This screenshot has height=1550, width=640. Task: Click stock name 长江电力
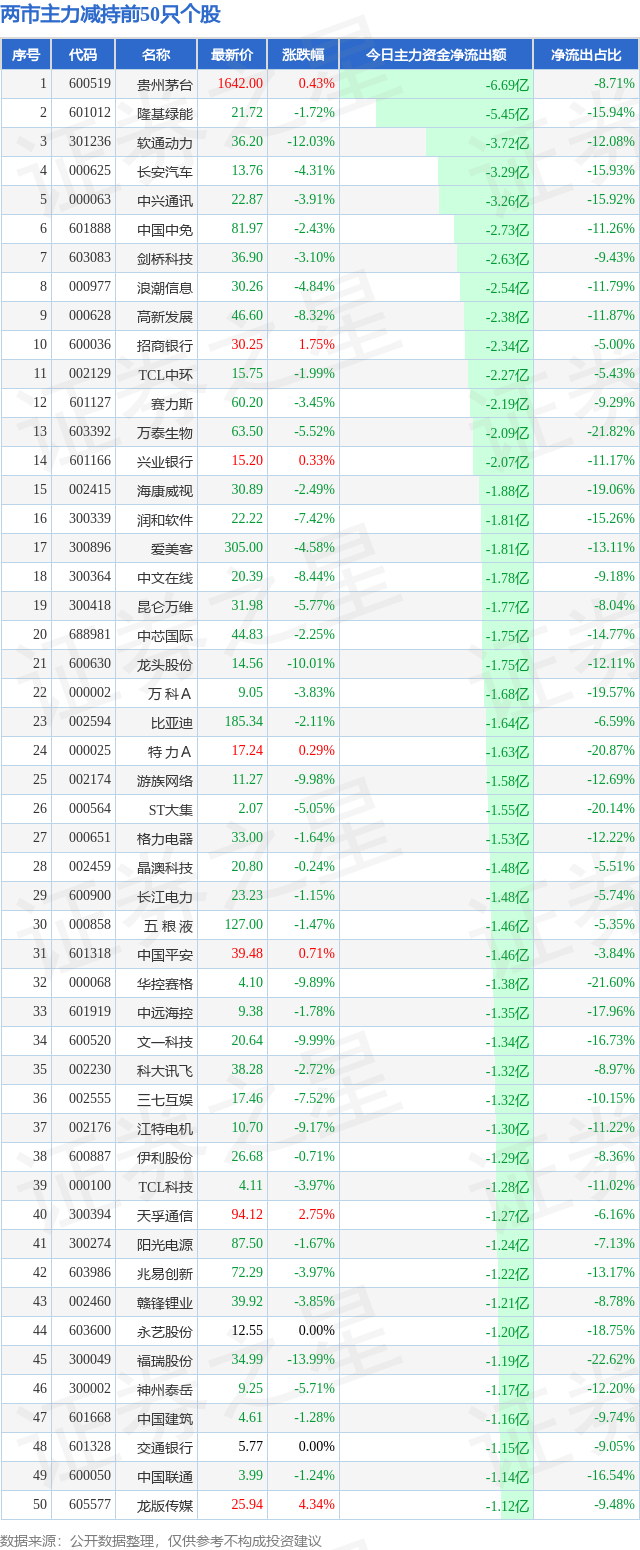165,896
